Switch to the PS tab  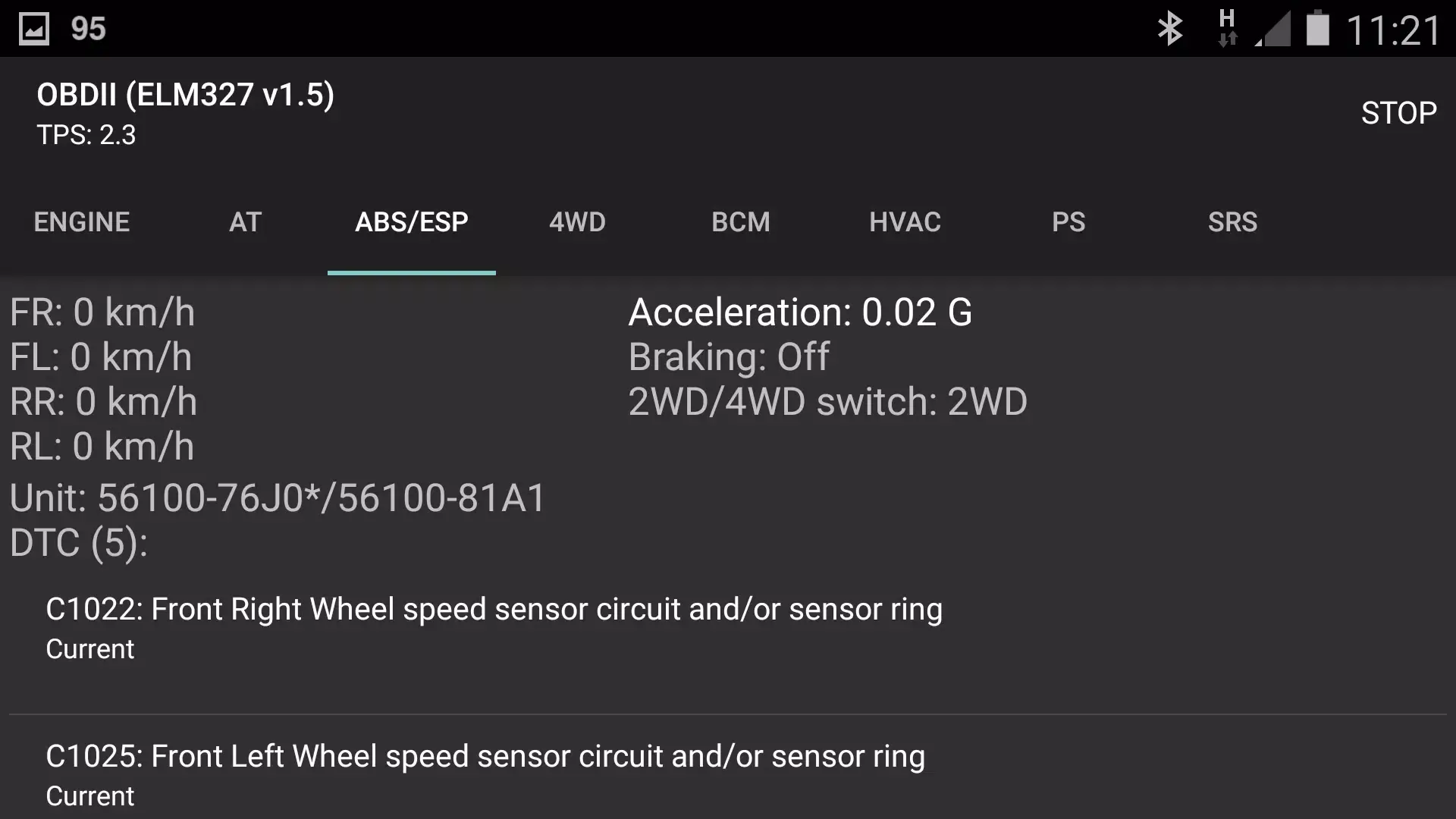[1069, 221]
